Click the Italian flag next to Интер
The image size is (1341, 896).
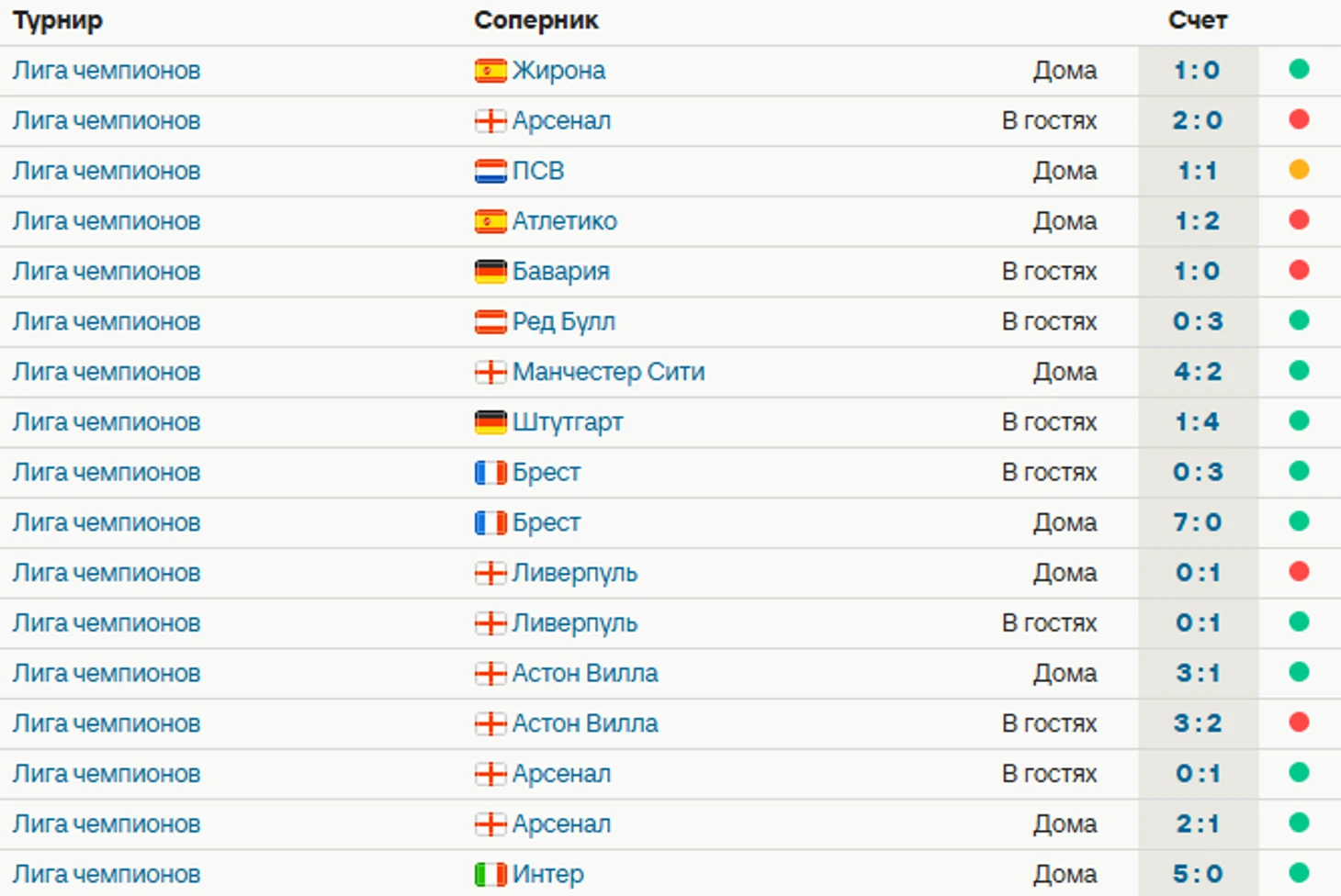[x=490, y=875]
